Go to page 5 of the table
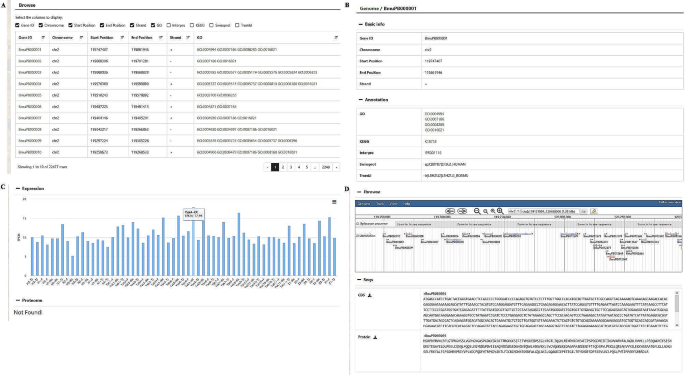The width and height of the screenshot is (685, 375). [x=307, y=167]
